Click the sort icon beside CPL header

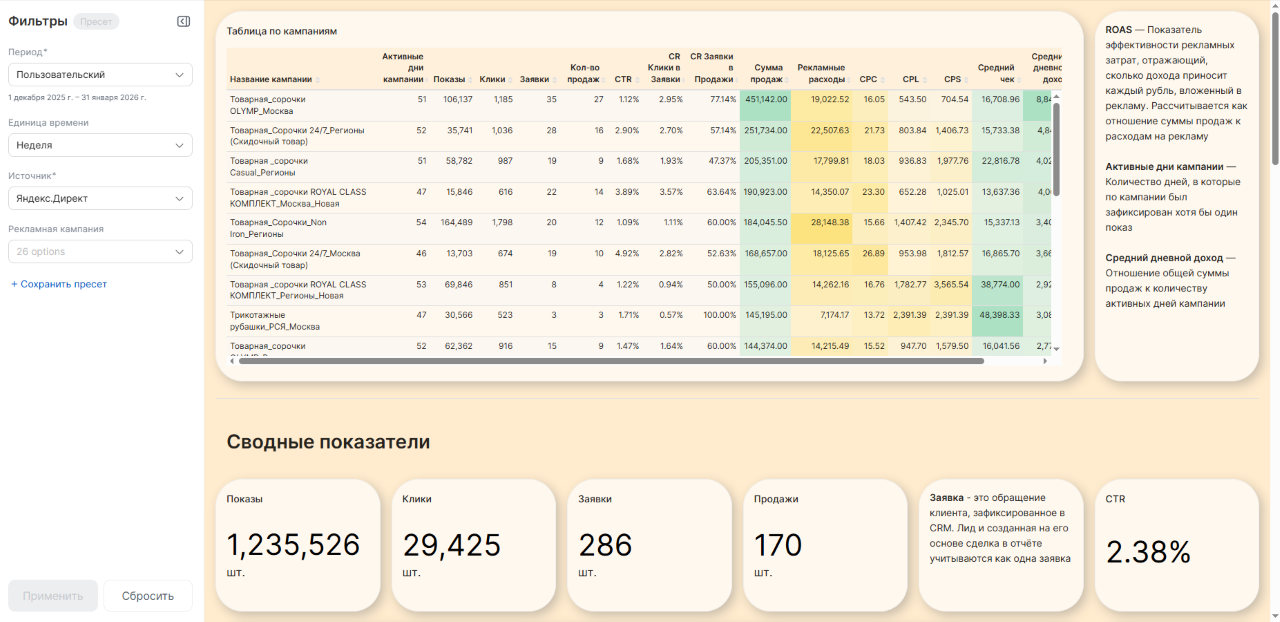[x=924, y=80]
